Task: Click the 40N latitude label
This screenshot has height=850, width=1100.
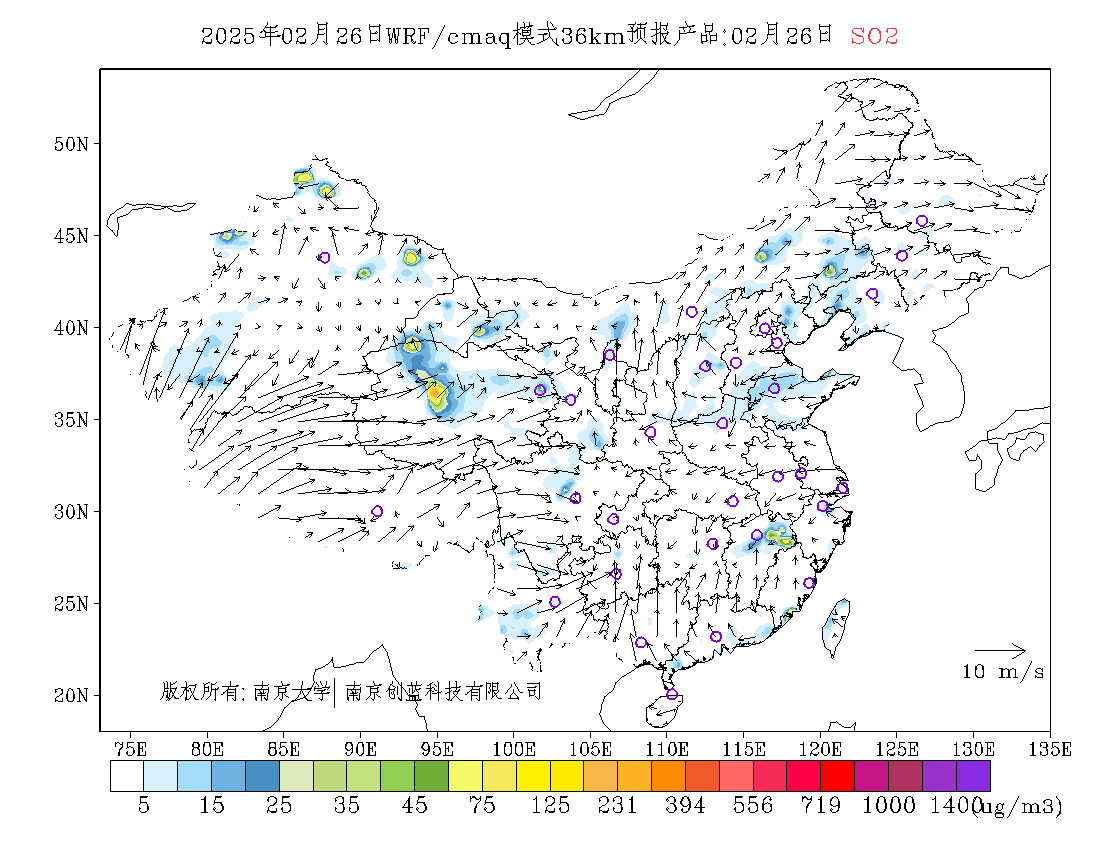Action: pos(72,328)
